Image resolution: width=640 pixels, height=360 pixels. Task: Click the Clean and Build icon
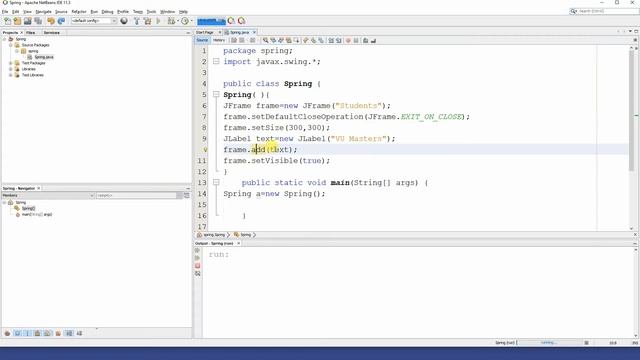tap(147, 21)
